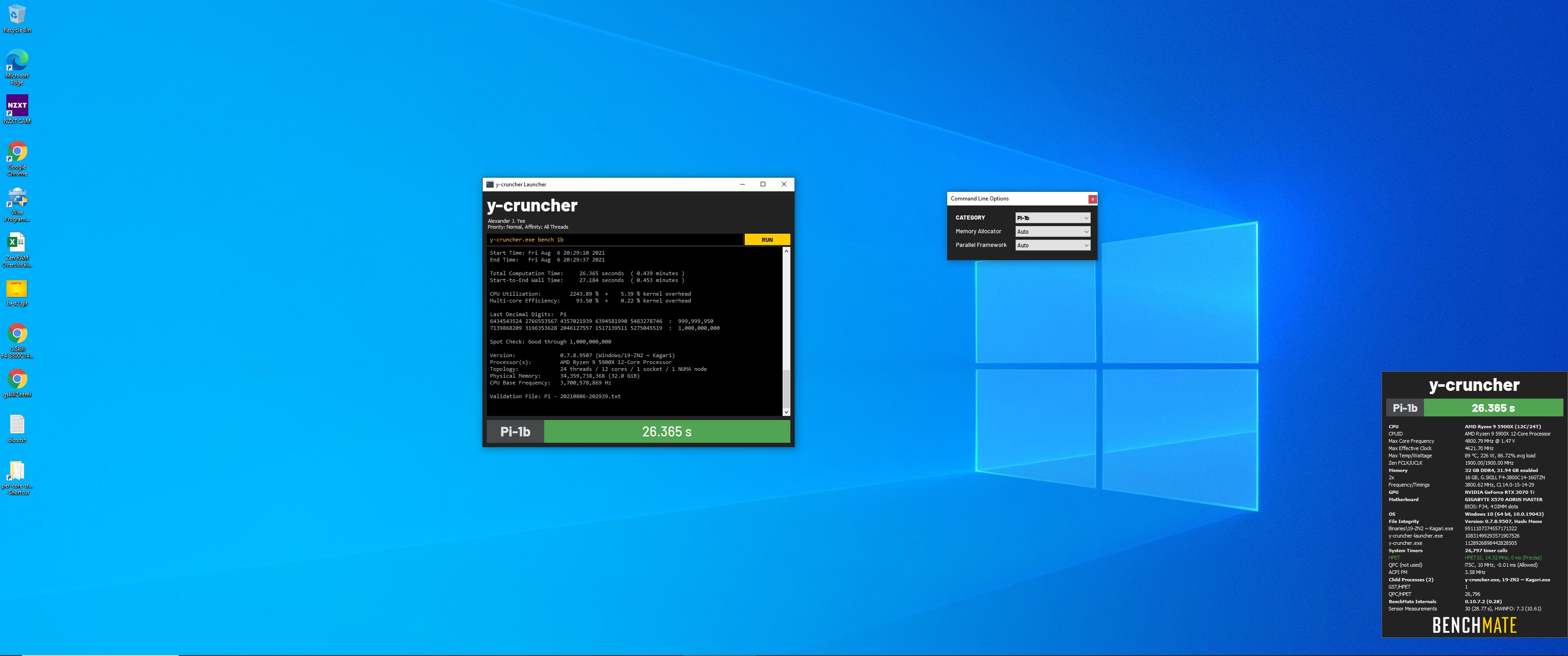Click the 'Topology: 24 threads' output line
The image size is (1568, 656).
tap(598, 369)
